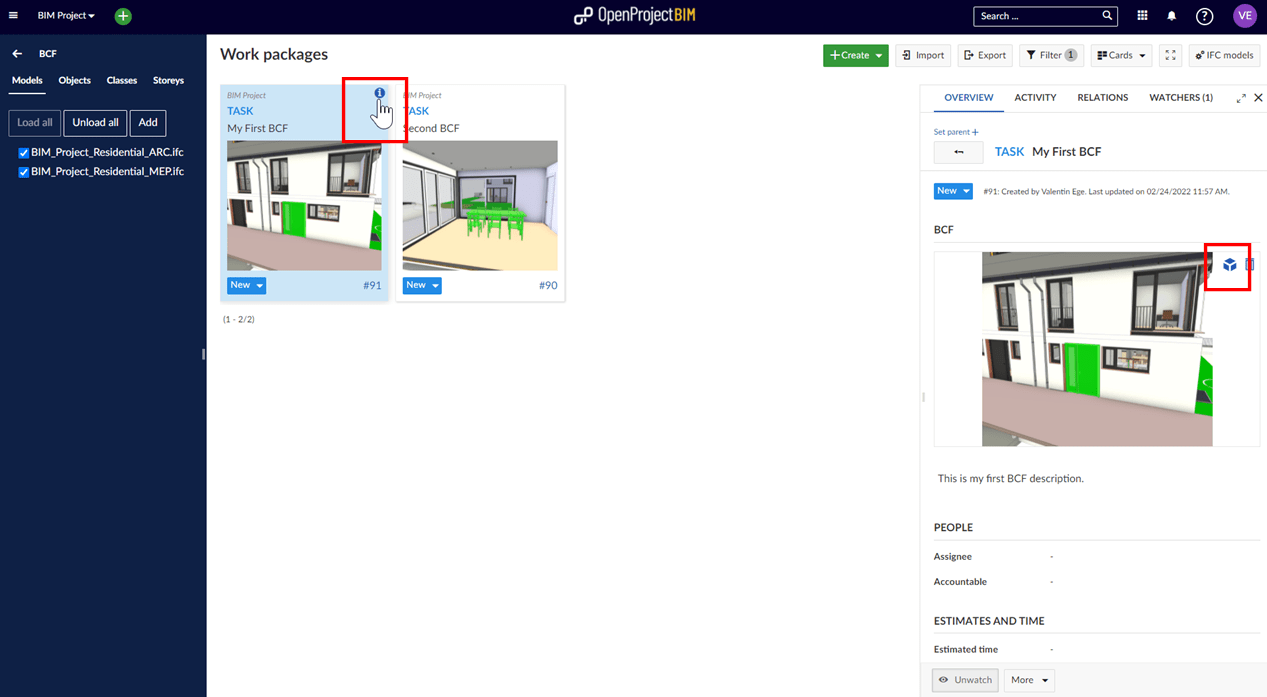Expand the Cards view dropdown
Image resolution: width=1267 pixels, height=697 pixels.
tap(1121, 55)
